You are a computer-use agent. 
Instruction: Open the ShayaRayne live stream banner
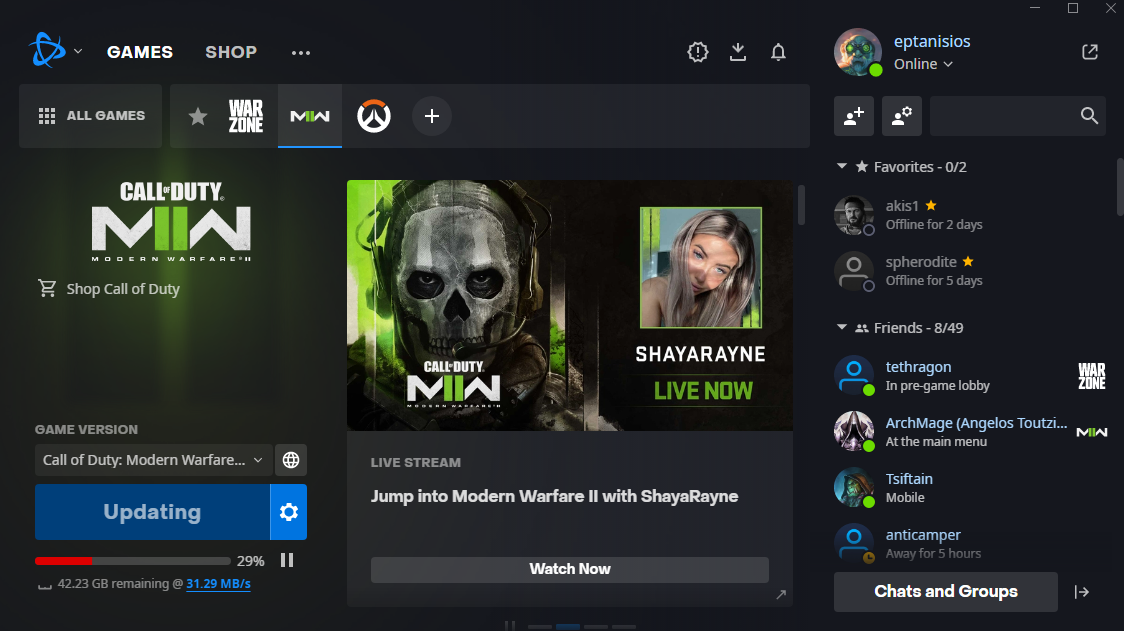pyautogui.click(x=570, y=305)
